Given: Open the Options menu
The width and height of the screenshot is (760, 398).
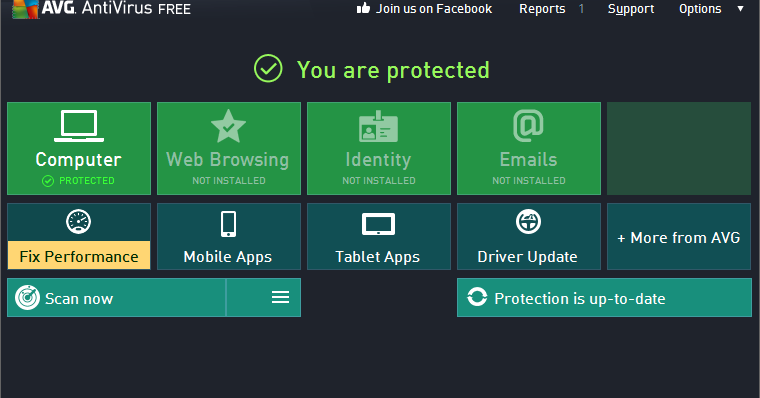Looking at the screenshot, I should click(x=700, y=9).
